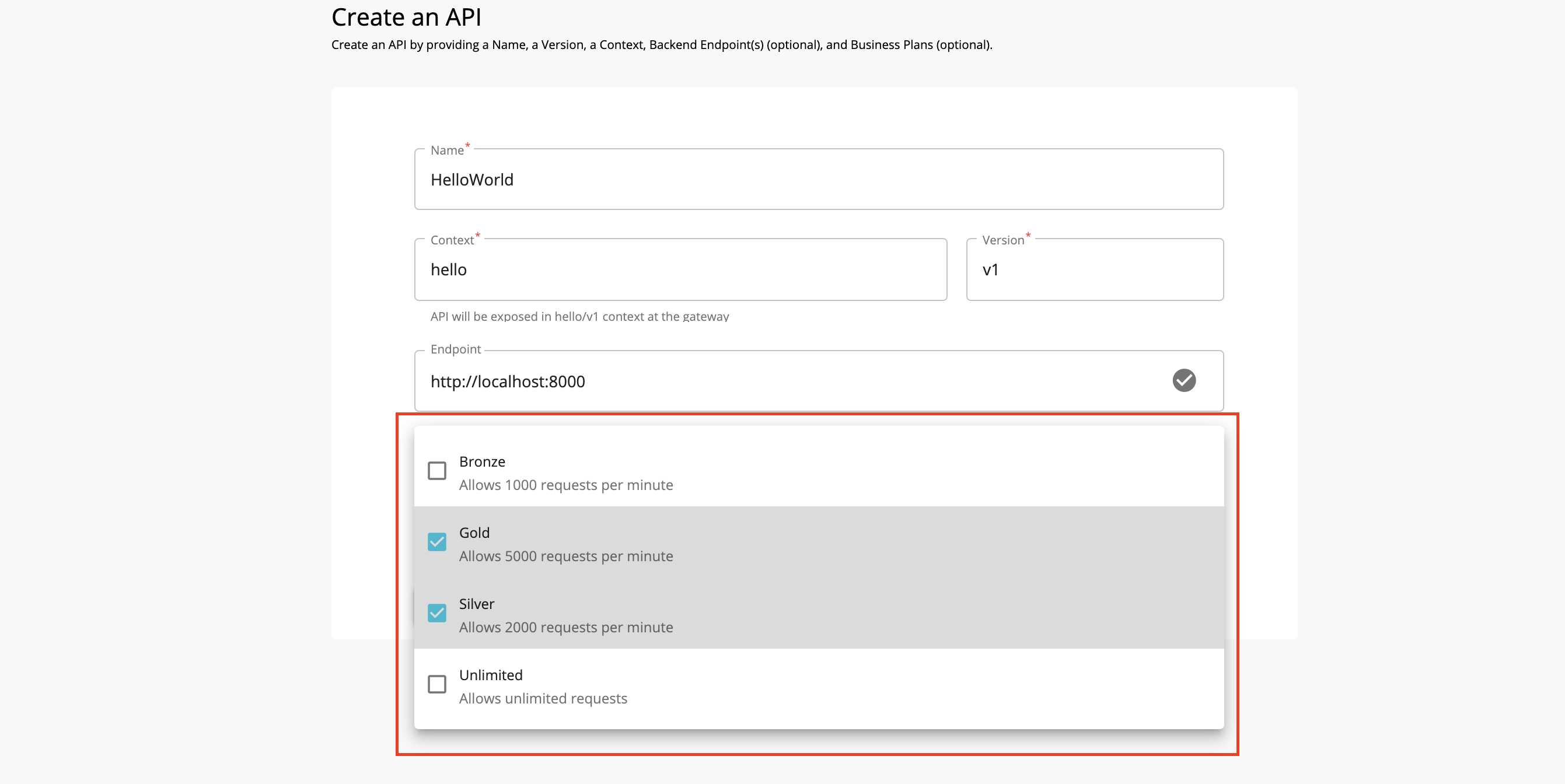Uncheck the Silver business plan
Viewport: 1565px width, 784px height.
point(437,612)
